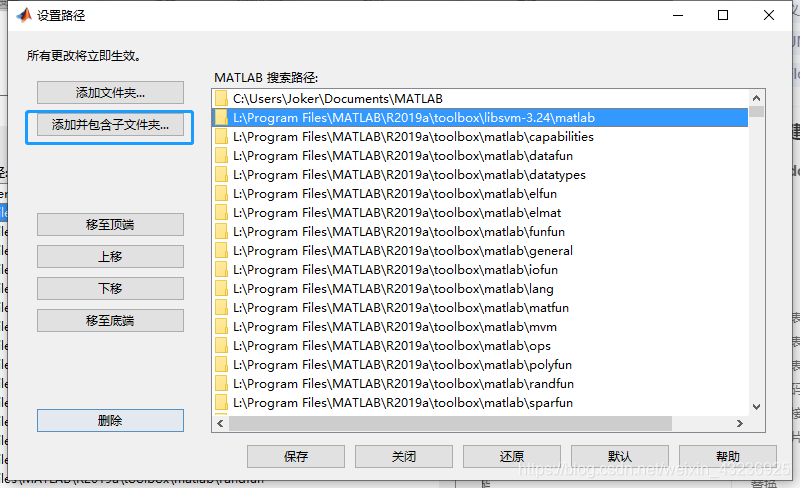The width and height of the screenshot is (800, 488).
Task: Click folder icon of the elfun row
Action: 221,193
